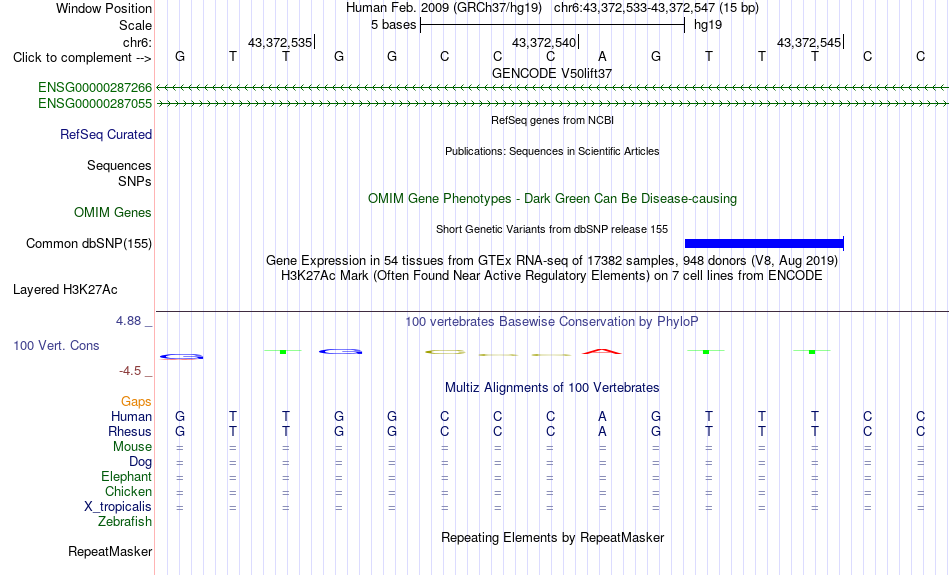The width and height of the screenshot is (950, 575).
Task: Click the Human A in the Multiz alignment
Action: coord(602,417)
